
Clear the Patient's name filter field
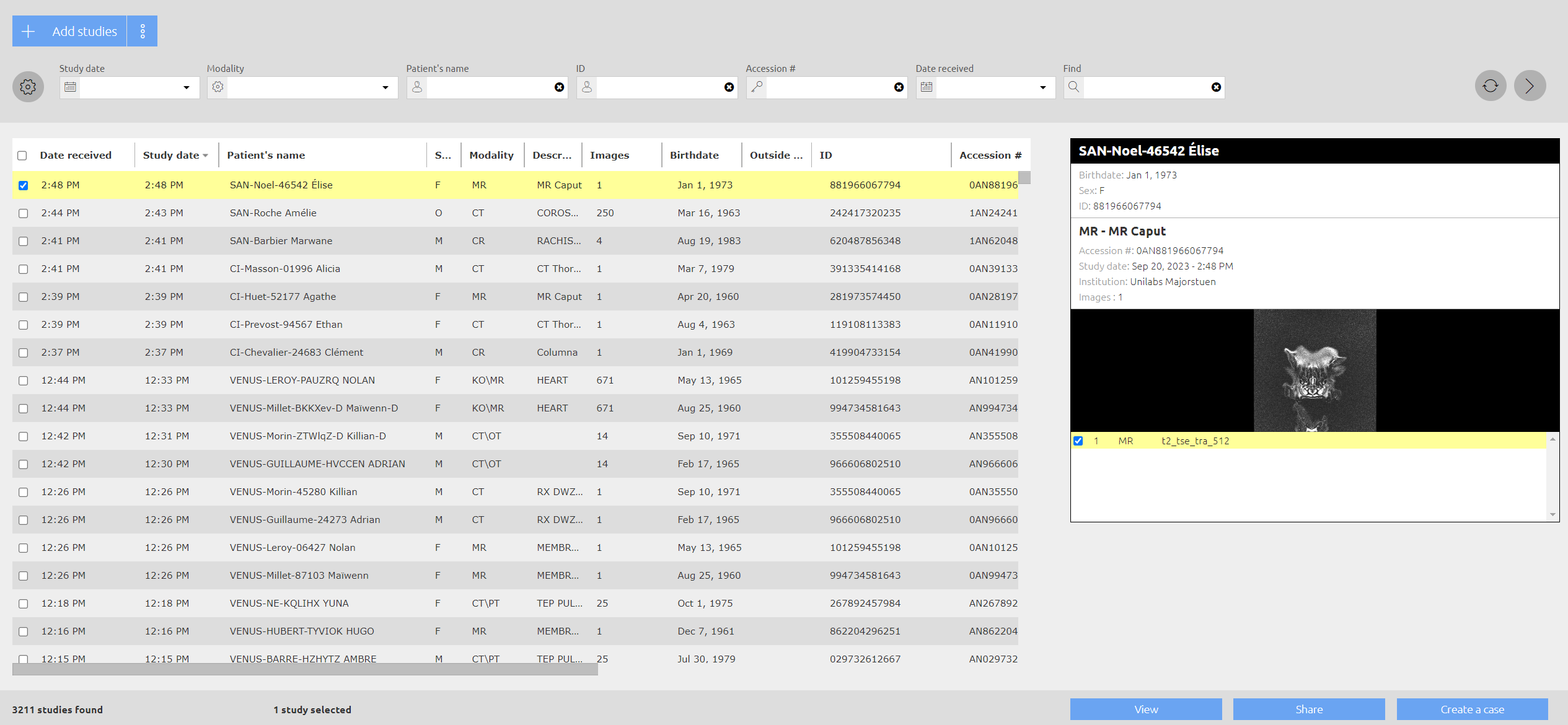coord(559,87)
